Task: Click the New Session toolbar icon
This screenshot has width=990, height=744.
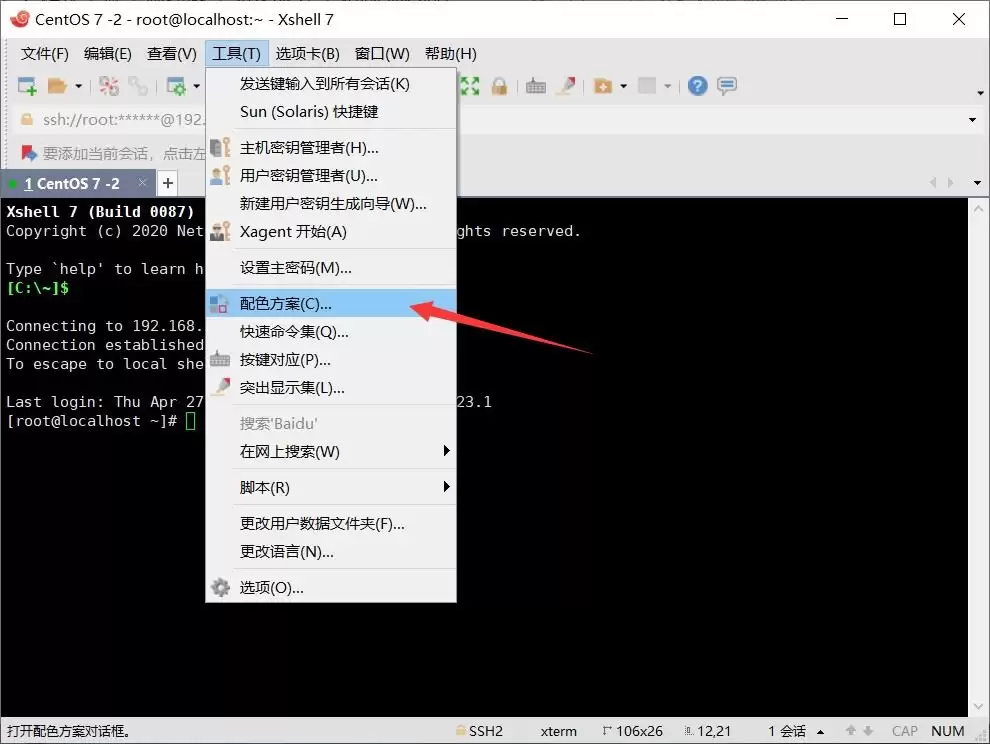Action: coord(27,86)
